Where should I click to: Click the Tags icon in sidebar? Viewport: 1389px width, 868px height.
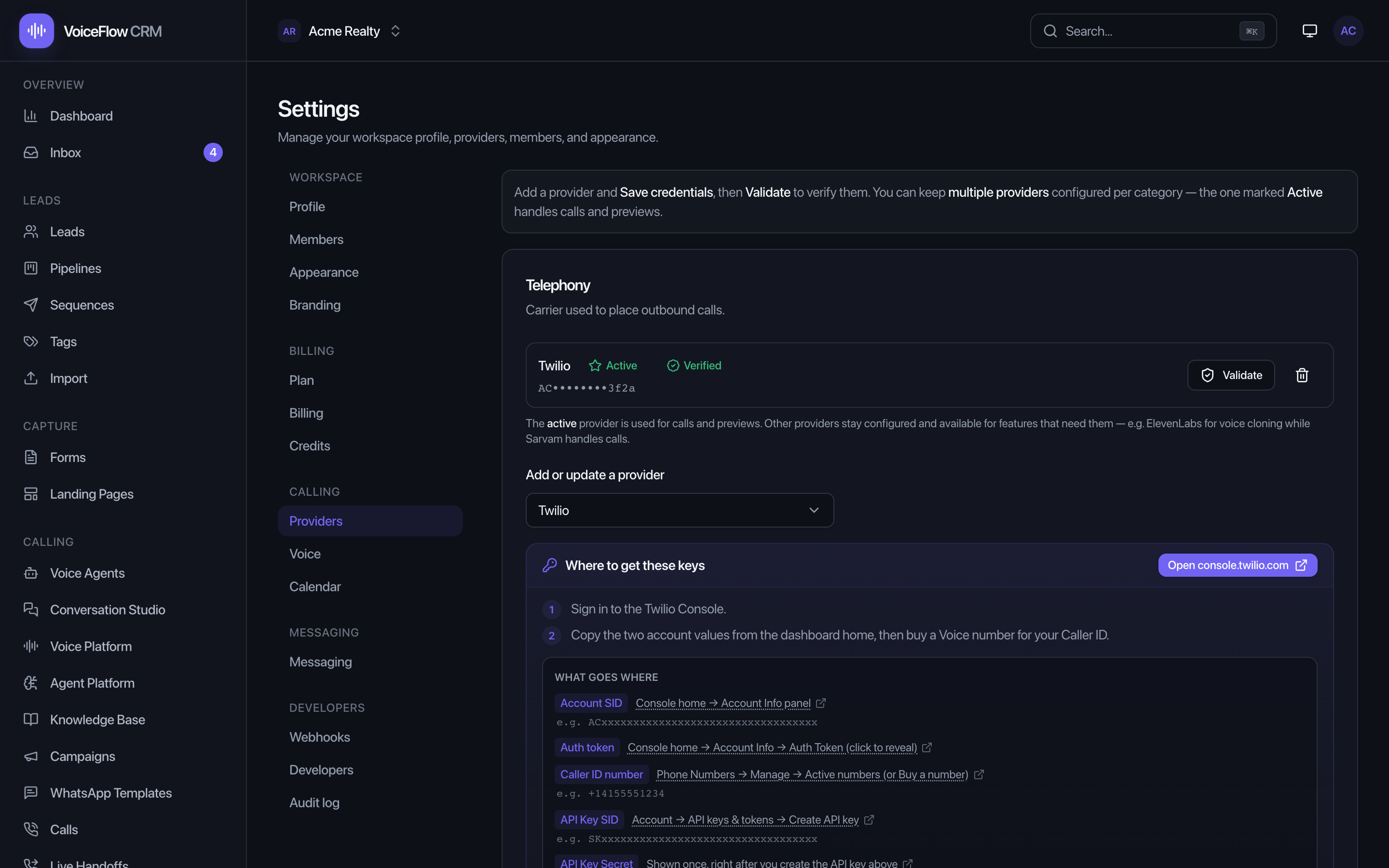point(31,341)
